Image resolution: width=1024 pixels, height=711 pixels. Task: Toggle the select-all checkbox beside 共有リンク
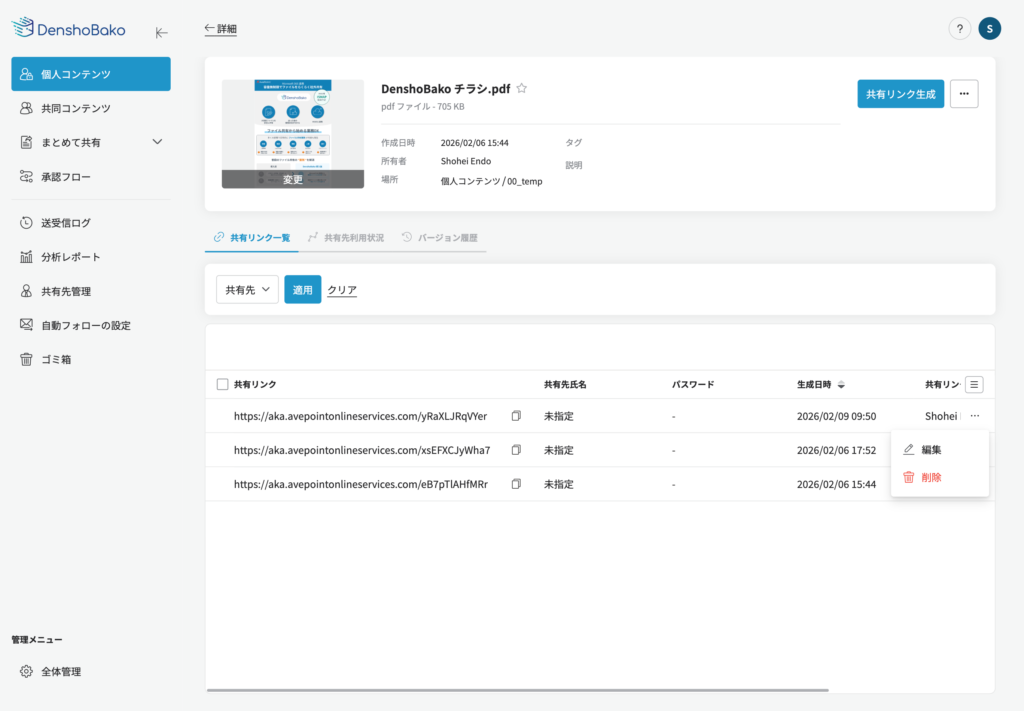coord(222,384)
